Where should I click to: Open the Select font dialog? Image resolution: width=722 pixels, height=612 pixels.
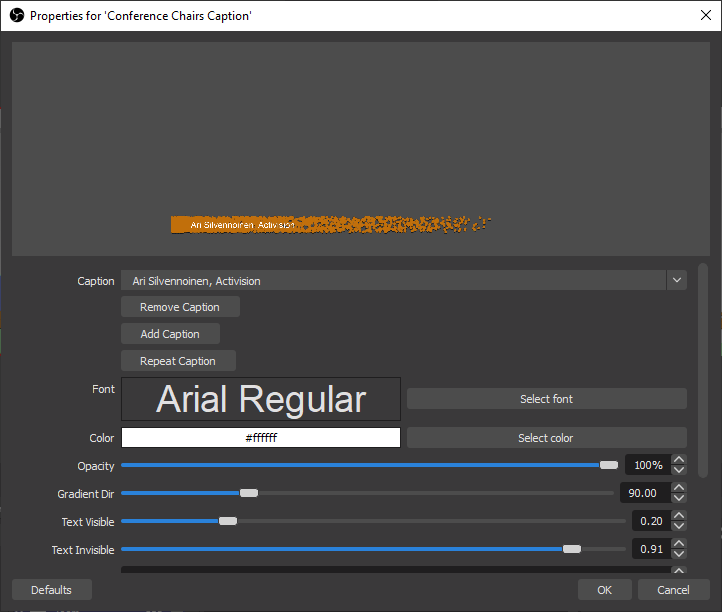click(x=546, y=399)
